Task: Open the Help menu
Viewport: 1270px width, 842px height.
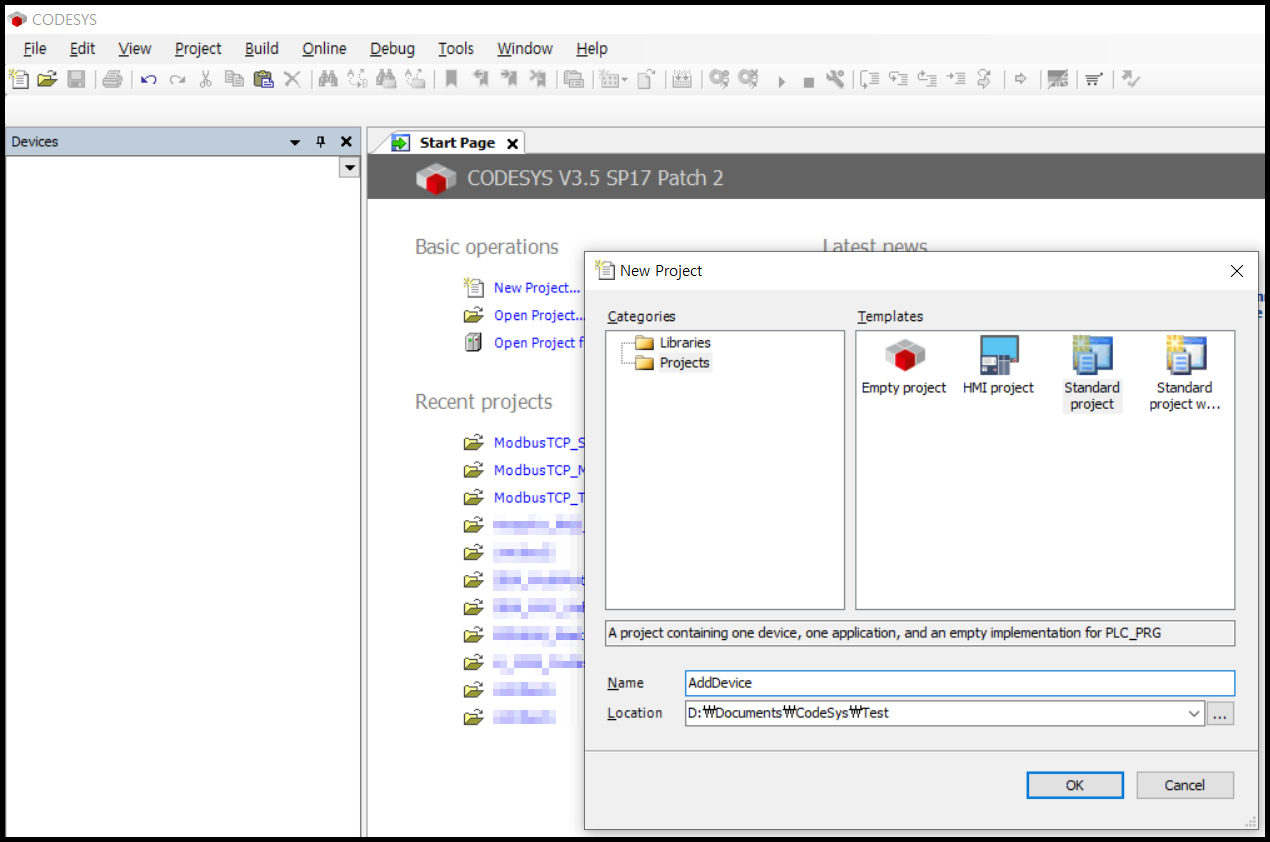Action: pos(592,48)
